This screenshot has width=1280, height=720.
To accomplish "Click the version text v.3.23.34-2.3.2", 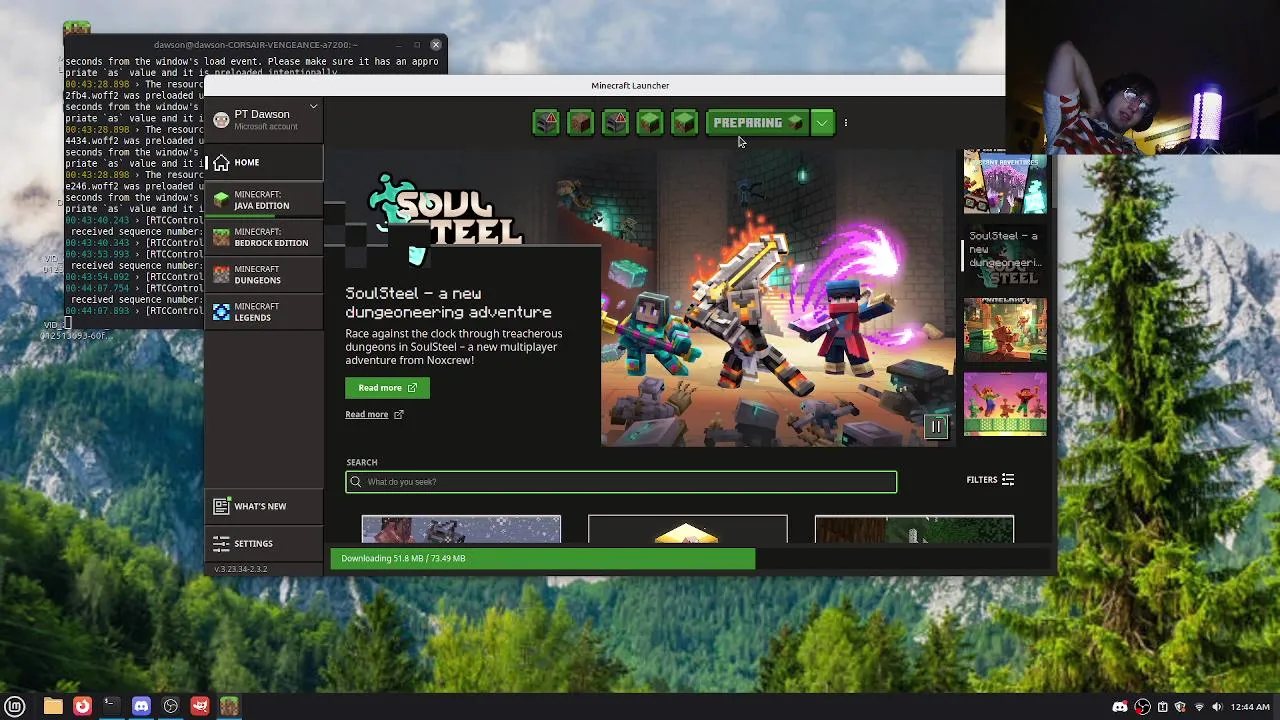I will pos(241,569).
